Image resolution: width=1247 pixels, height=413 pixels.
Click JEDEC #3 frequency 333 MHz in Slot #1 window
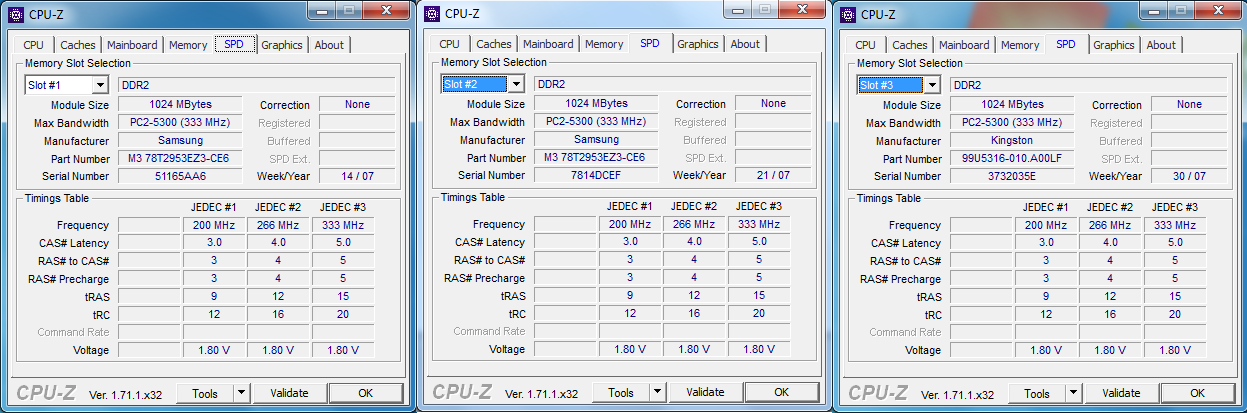click(342, 225)
